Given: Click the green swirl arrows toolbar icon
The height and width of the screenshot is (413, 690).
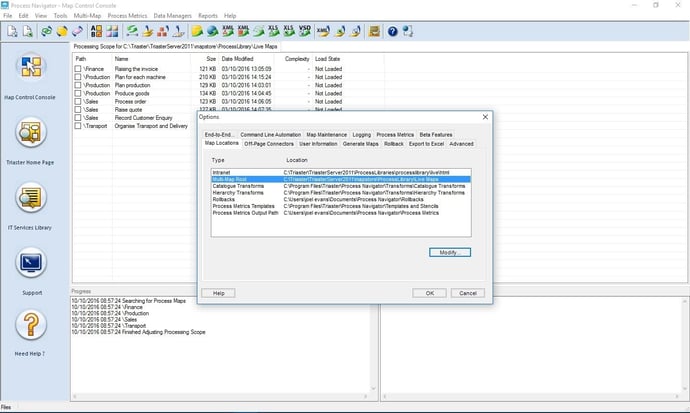Looking at the screenshot, I should pyautogui.click(x=132, y=31).
